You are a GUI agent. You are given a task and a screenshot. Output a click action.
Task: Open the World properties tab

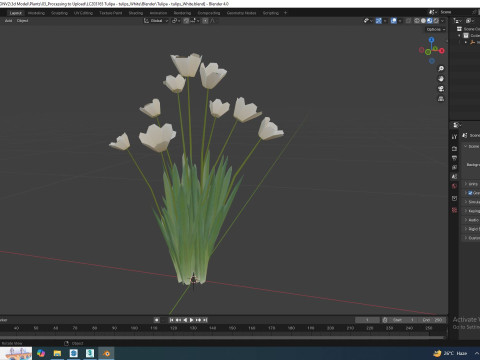coord(454,186)
